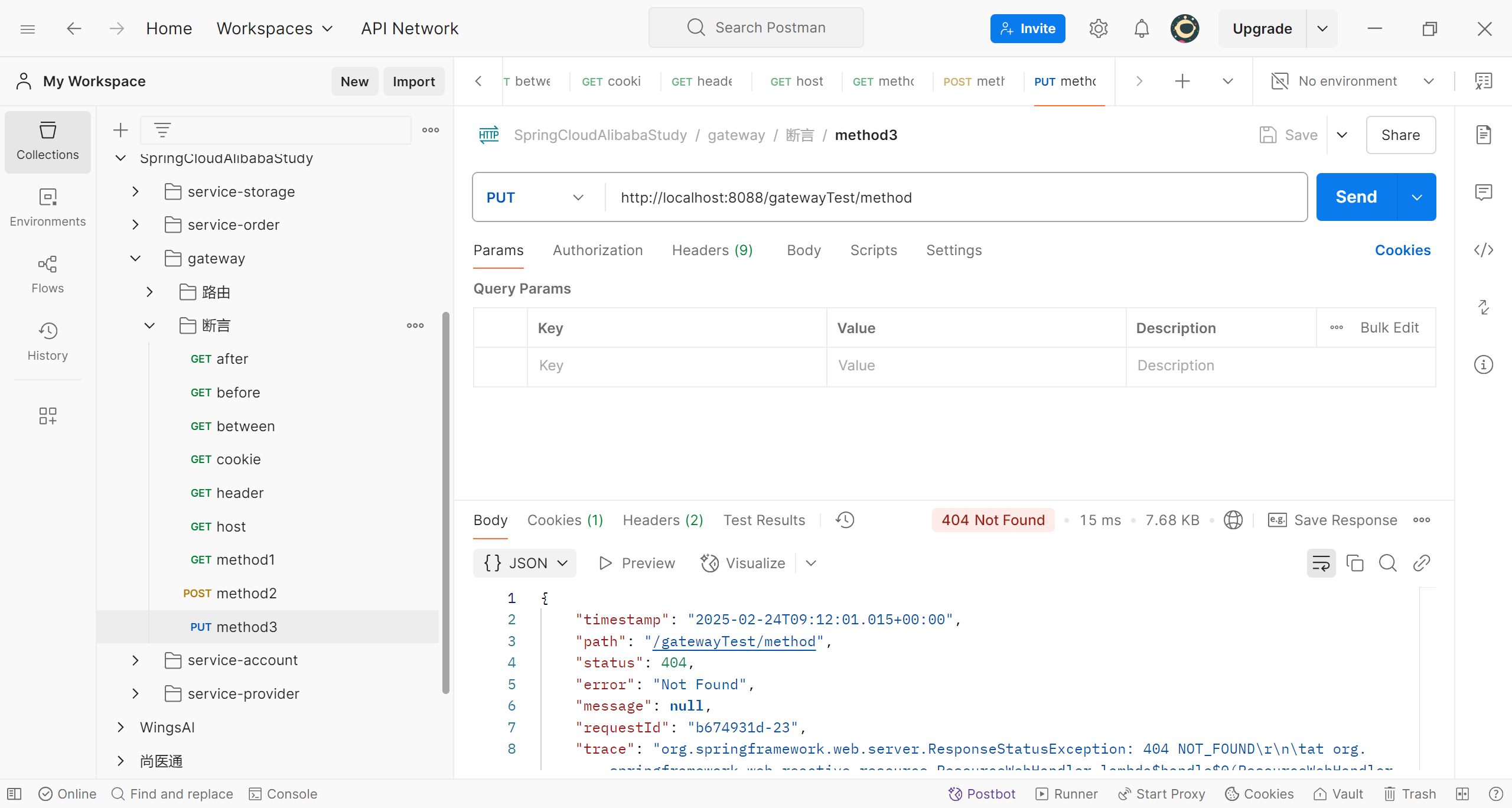Viewport: 1512px width, 808px height.
Task: Toggle sidebar visibility in status bar
Action: click(x=14, y=794)
